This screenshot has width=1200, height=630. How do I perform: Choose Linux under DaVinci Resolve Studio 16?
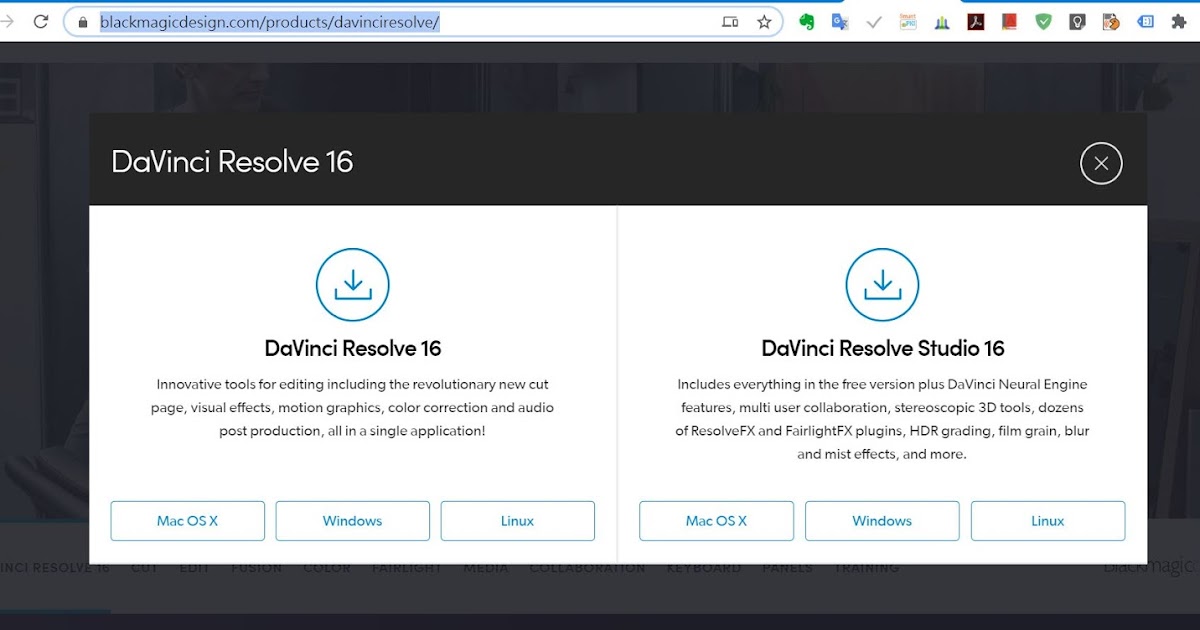tap(1048, 521)
